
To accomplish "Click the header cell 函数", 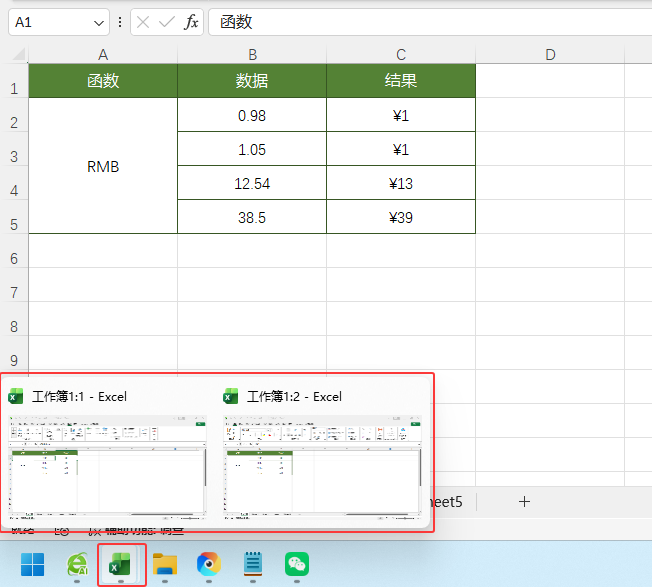I will [103, 81].
